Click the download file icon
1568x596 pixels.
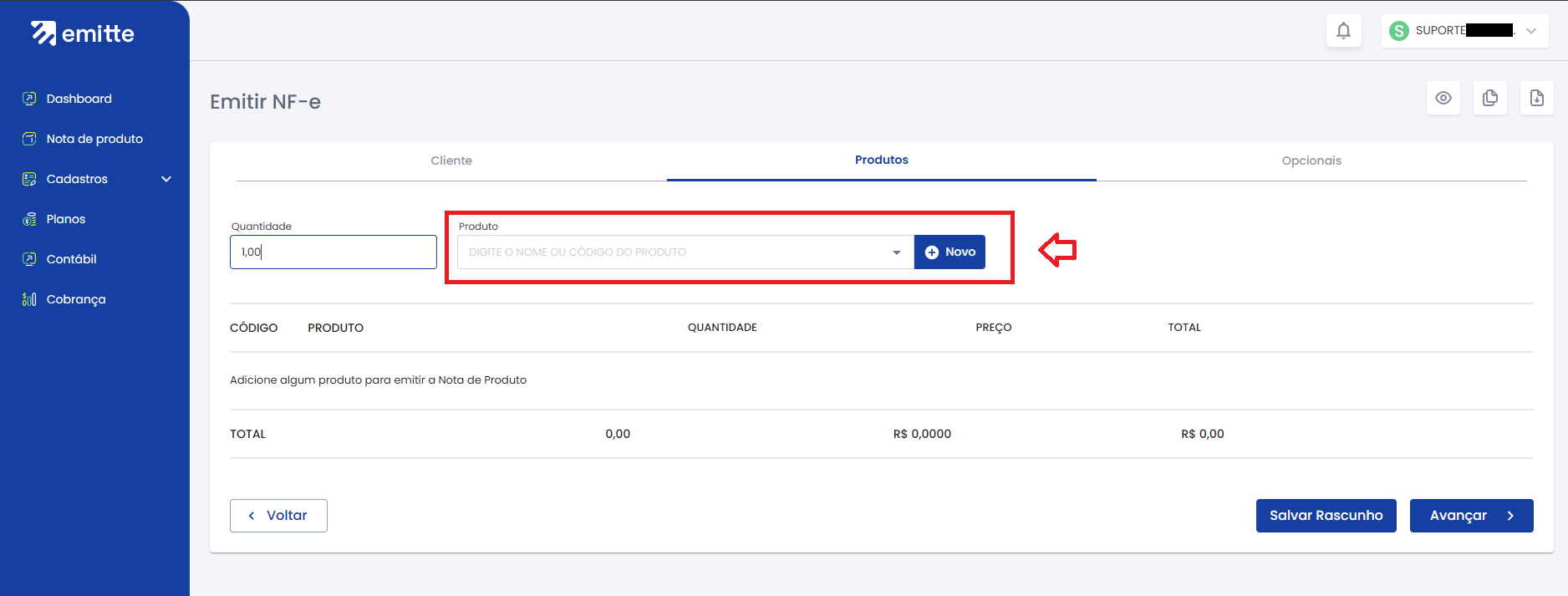pos(1536,99)
